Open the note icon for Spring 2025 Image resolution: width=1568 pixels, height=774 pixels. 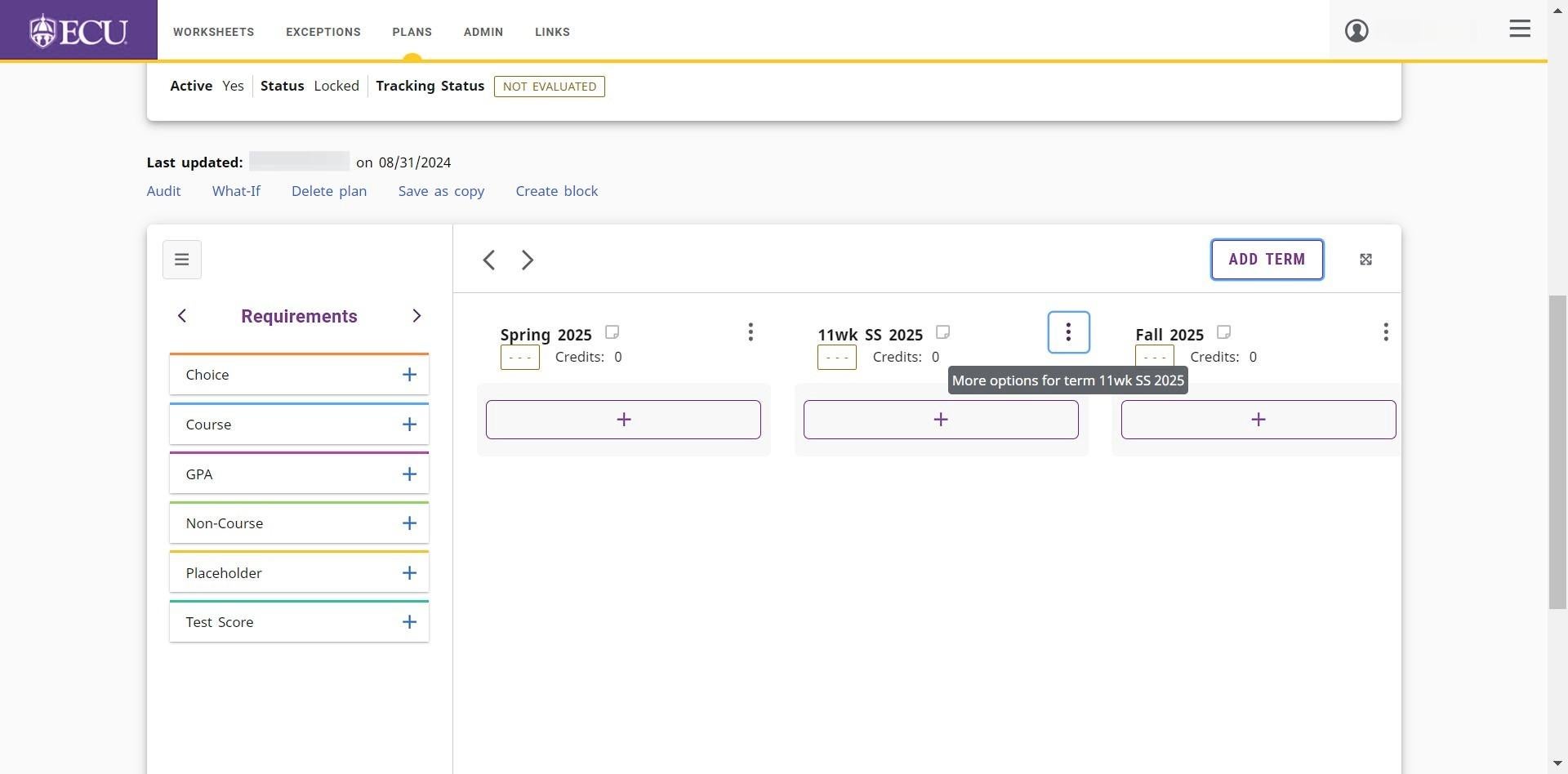612,331
